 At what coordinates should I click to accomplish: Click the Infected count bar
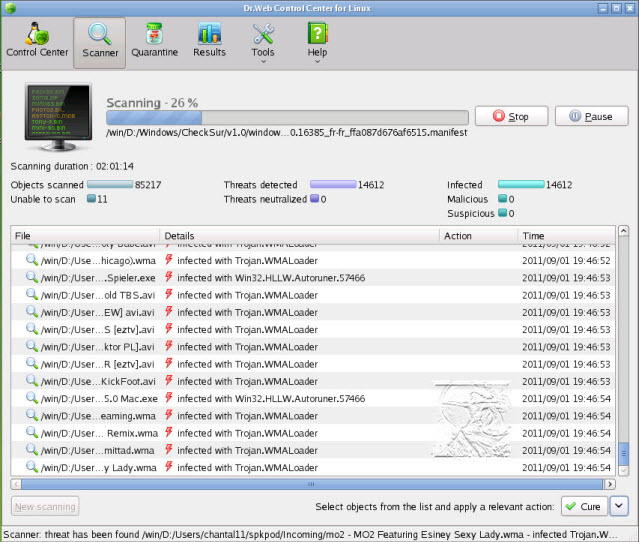pos(521,184)
